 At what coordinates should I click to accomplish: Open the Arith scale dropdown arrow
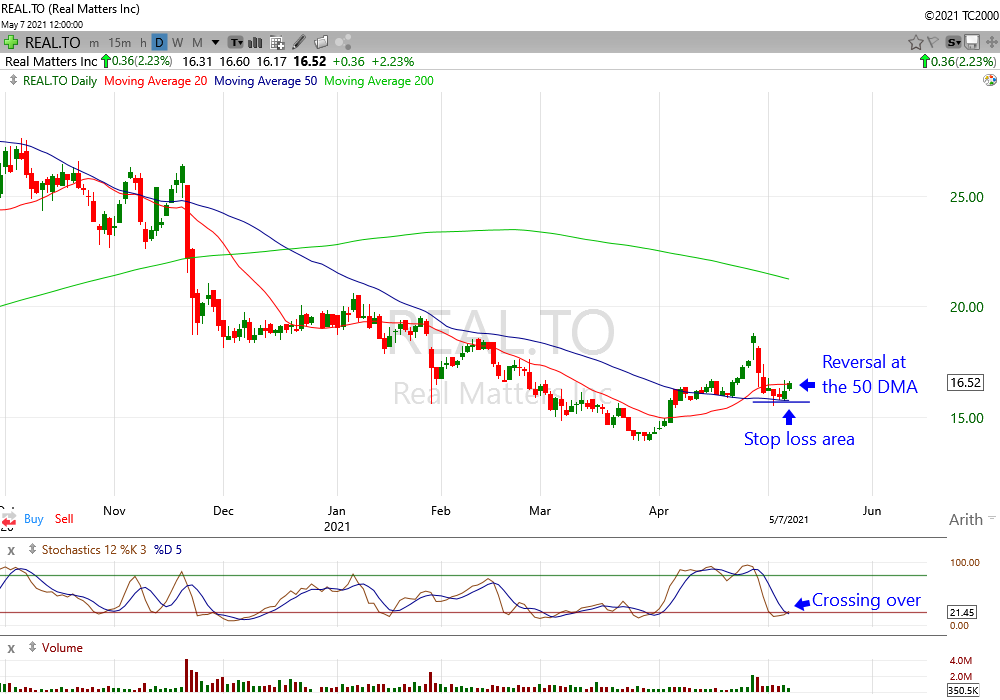click(992, 518)
